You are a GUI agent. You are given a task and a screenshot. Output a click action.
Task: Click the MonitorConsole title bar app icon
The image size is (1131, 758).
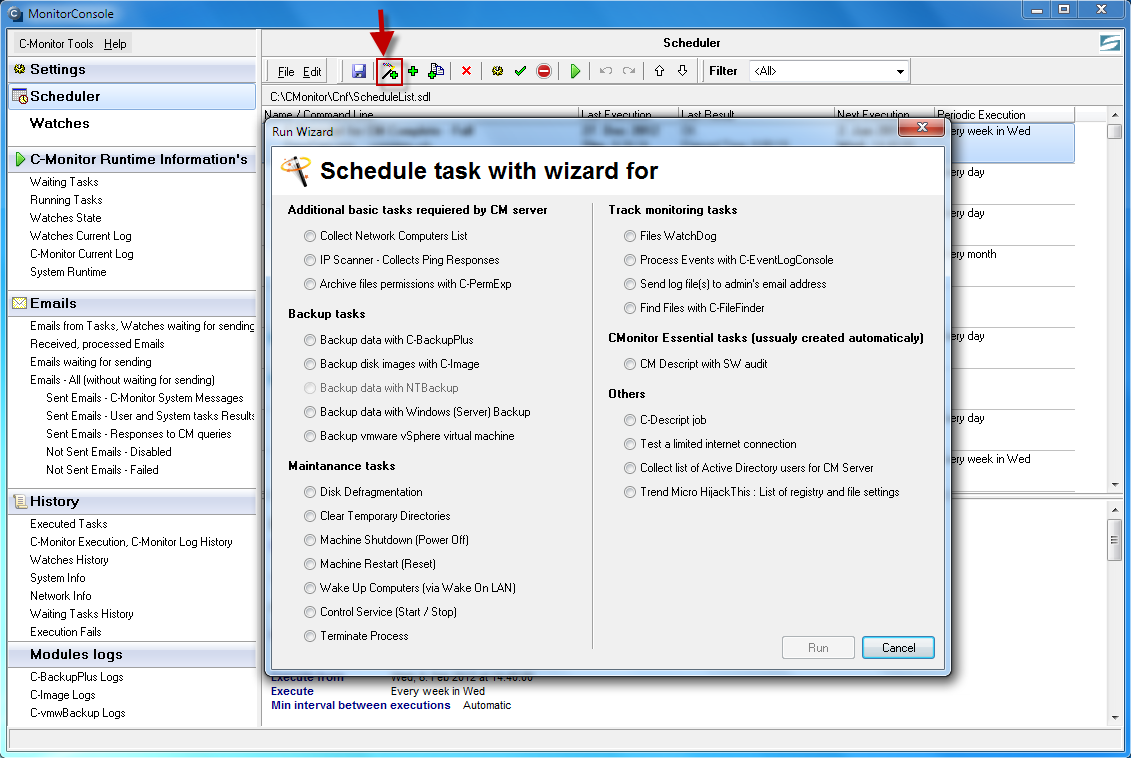pyautogui.click(x=15, y=13)
